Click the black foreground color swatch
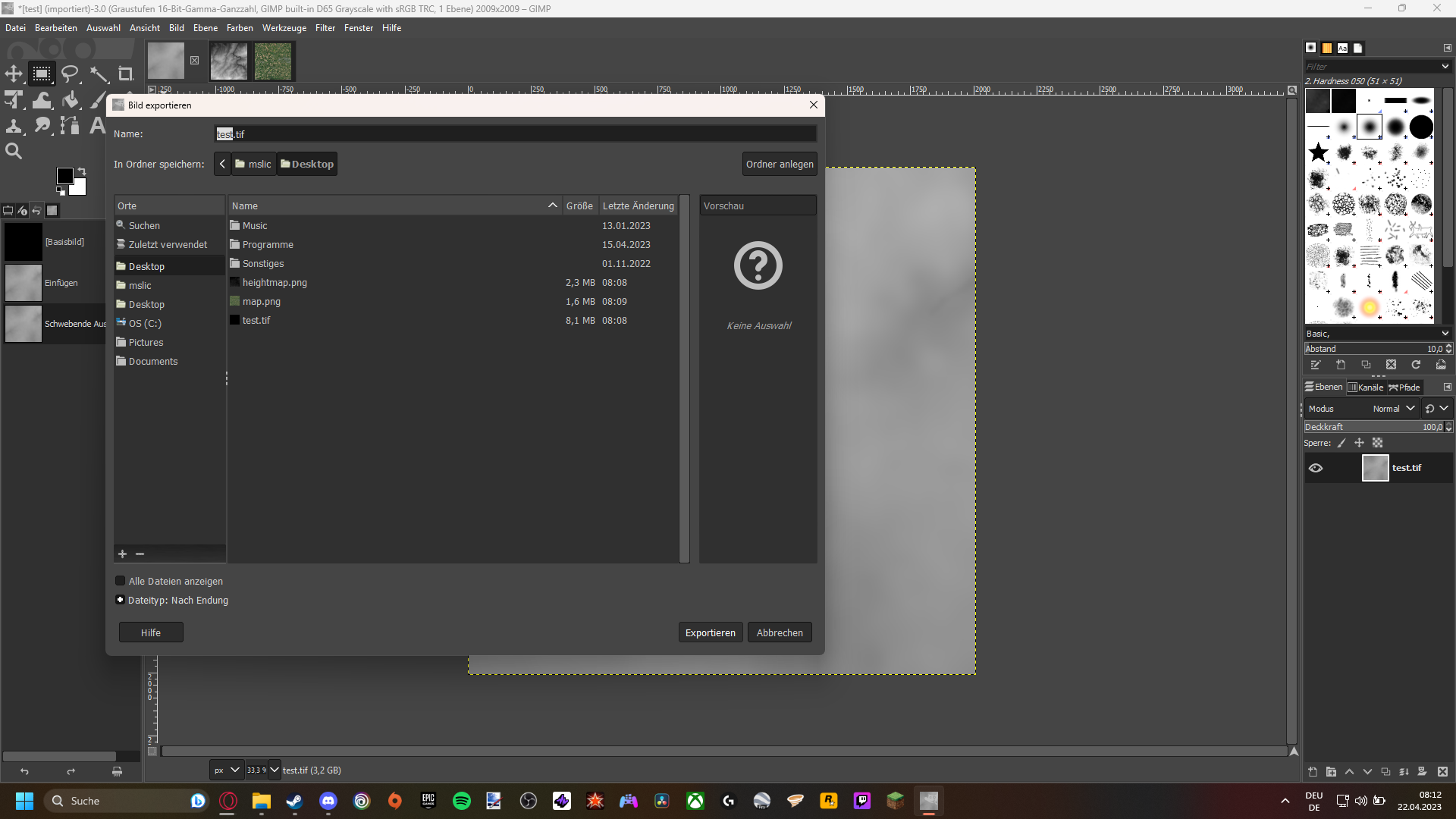The image size is (1456, 819). tap(65, 176)
